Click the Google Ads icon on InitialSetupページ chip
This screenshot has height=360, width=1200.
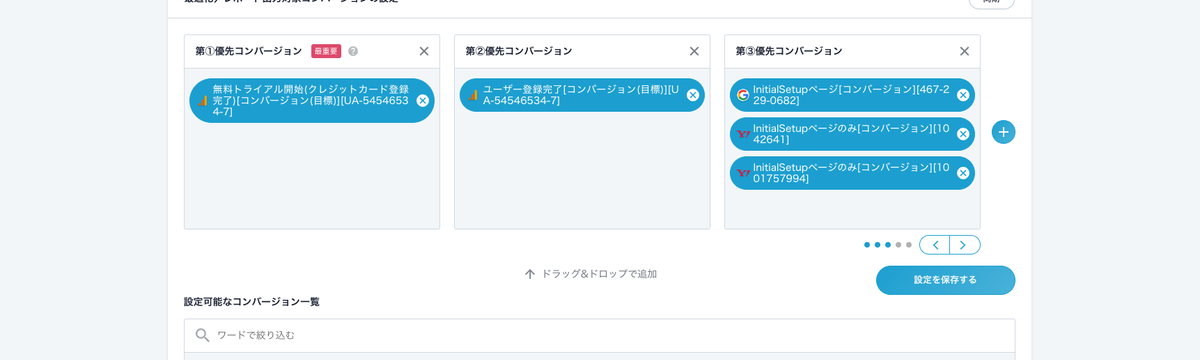(x=743, y=95)
